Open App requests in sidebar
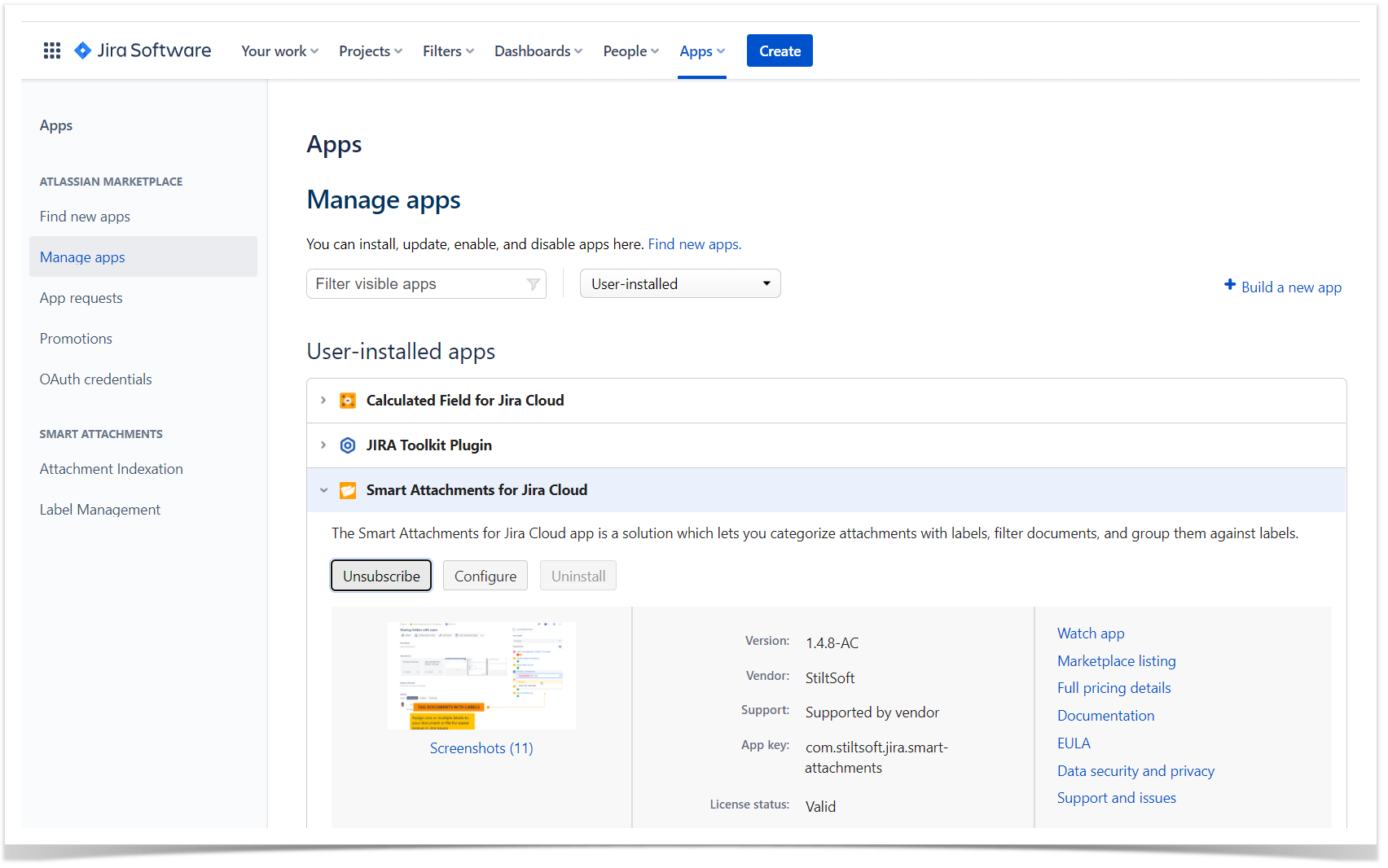1388x868 pixels. click(x=81, y=298)
